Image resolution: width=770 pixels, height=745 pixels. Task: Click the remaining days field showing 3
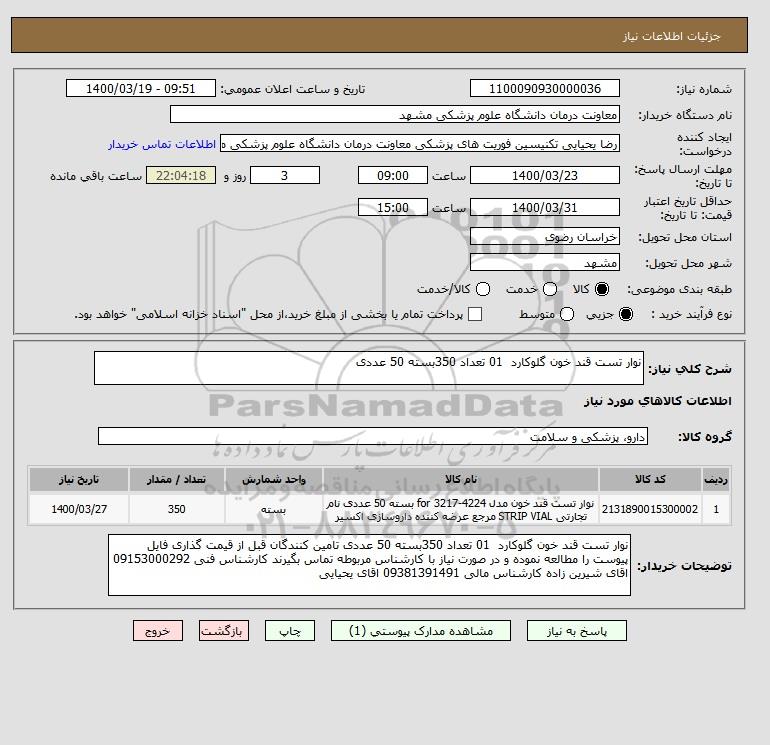(285, 175)
